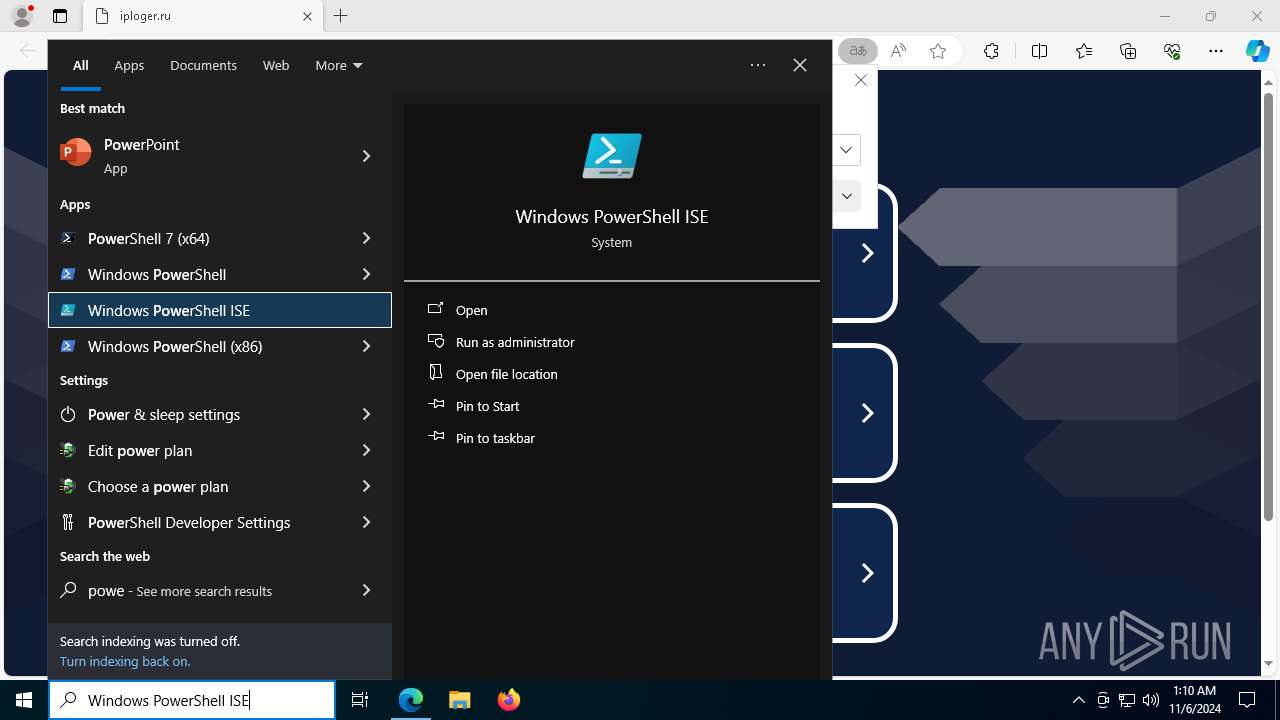Screen dimensions: 1280x720
Task: Open the search options three-dots menu
Action: (x=758, y=65)
